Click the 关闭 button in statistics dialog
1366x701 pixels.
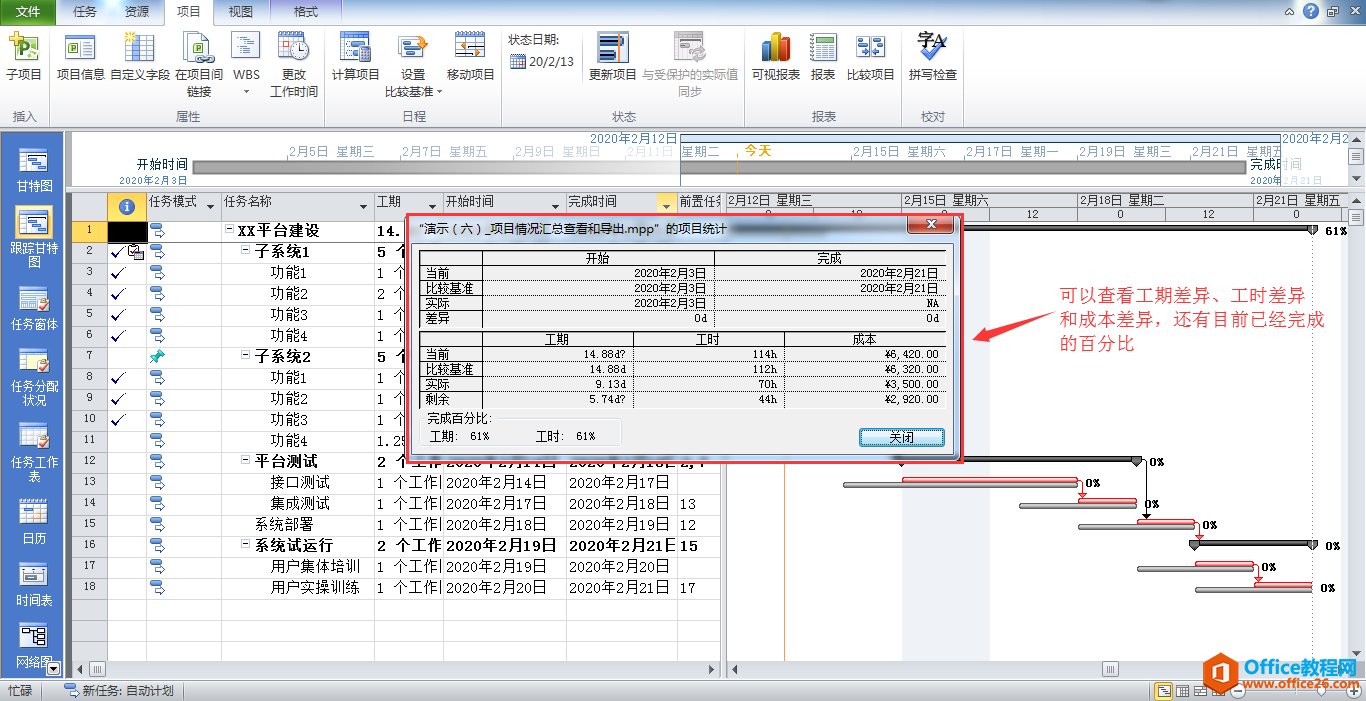pos(901,437)
